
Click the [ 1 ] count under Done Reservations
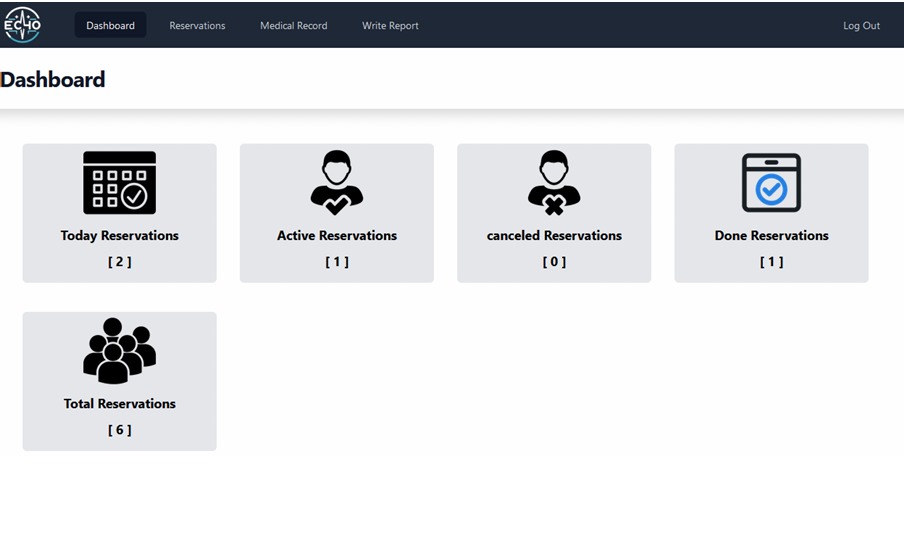point(771,262)
